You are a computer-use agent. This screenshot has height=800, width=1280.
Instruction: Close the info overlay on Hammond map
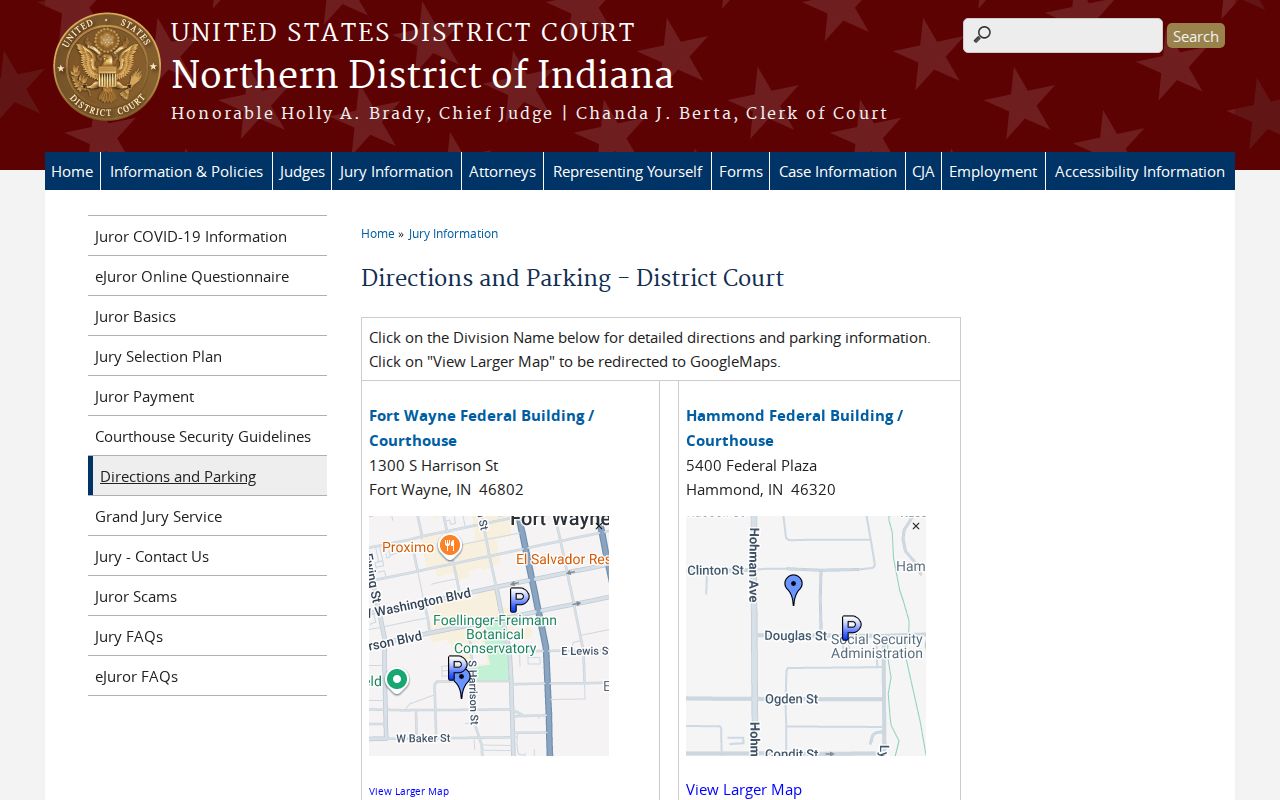click(x=915, y=526)
